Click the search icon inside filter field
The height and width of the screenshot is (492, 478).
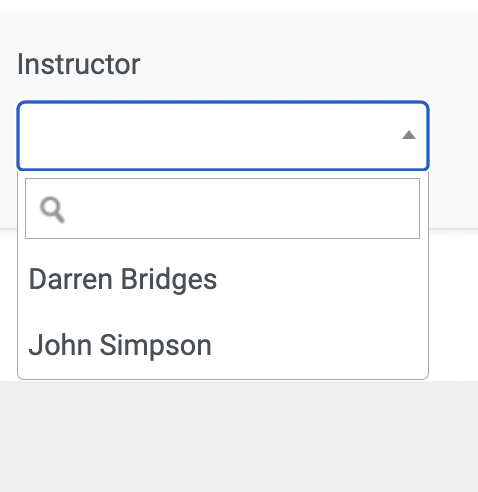(52, 209)
